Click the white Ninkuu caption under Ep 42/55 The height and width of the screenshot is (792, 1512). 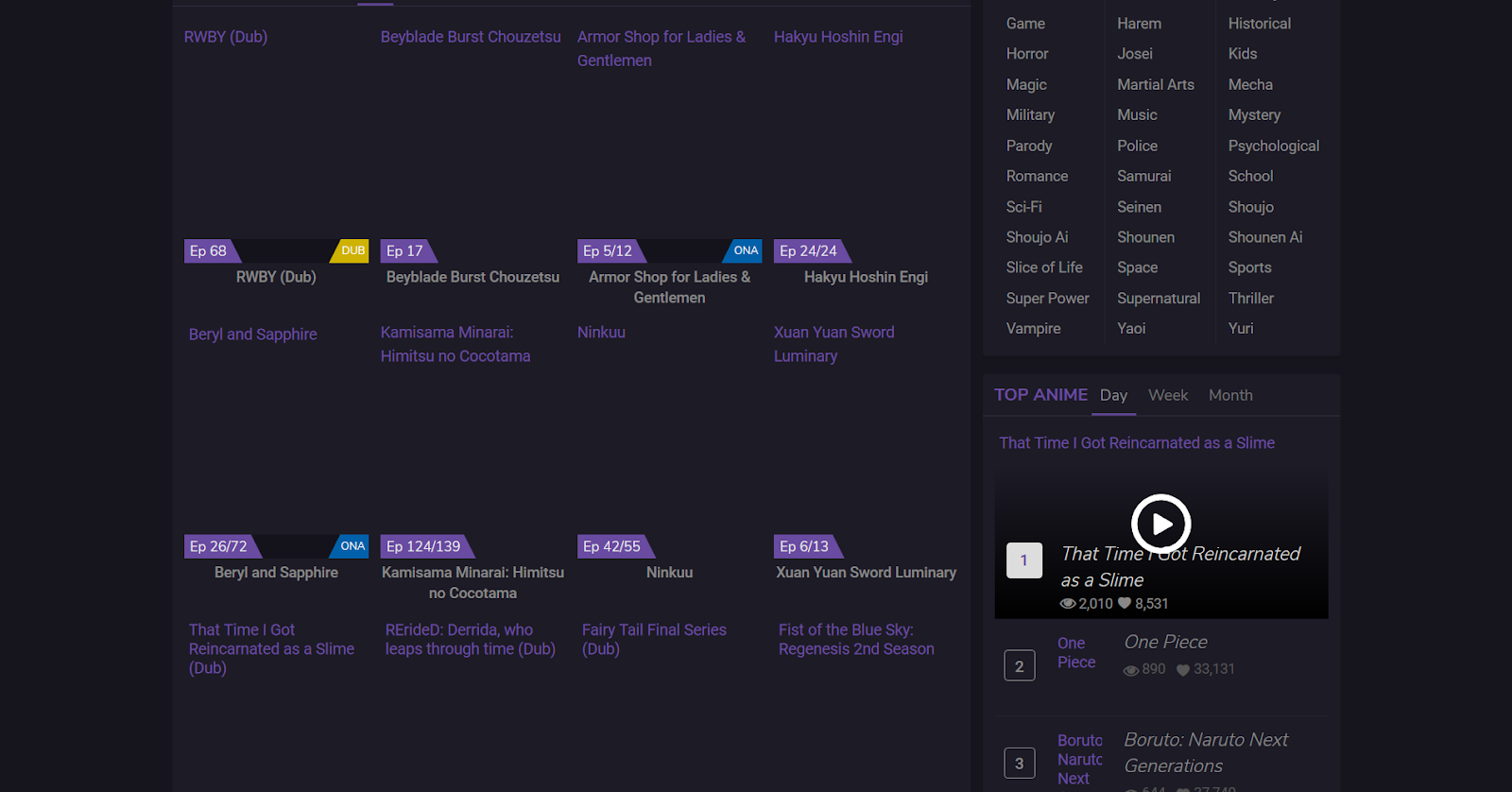669,573
